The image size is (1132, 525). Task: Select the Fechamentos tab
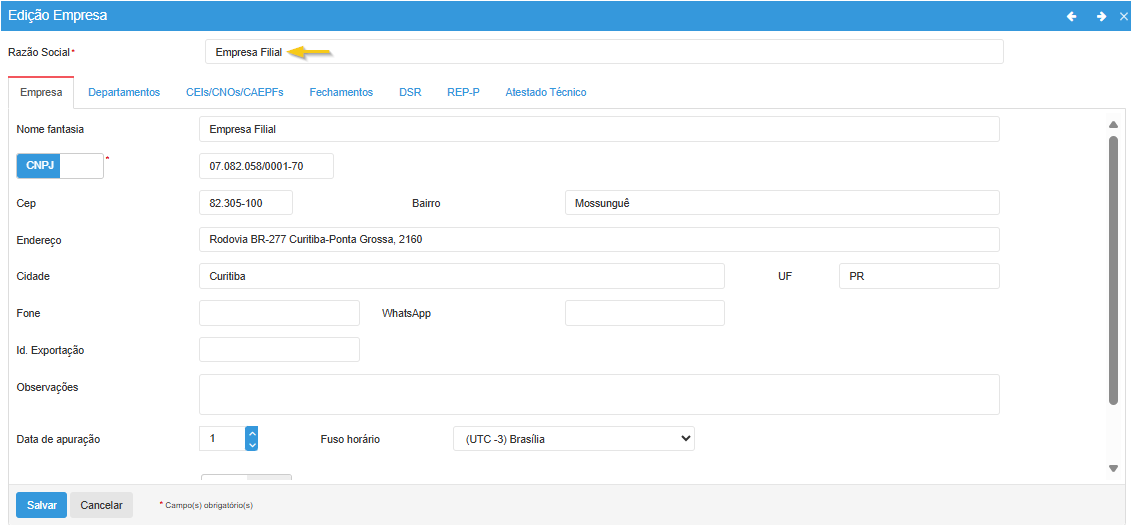[x=341, y=92]
